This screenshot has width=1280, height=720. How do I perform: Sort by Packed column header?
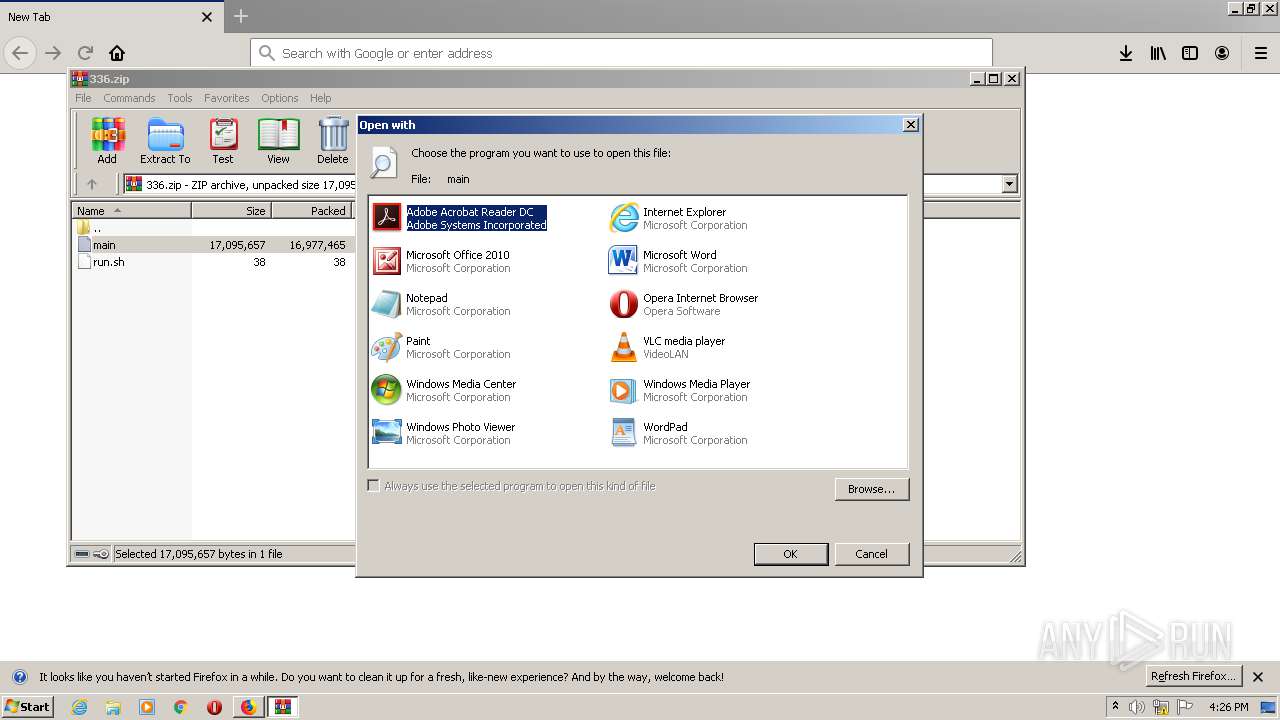pyautogui.click(x=312, y=211)
